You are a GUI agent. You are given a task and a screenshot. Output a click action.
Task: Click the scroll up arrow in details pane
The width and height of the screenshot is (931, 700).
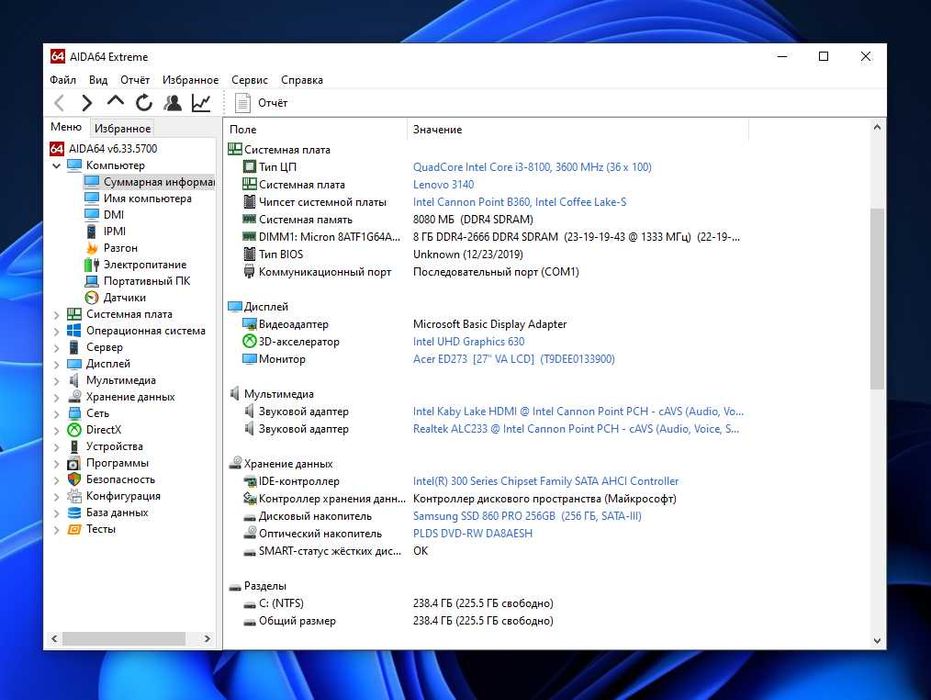[x=877, y=127]
